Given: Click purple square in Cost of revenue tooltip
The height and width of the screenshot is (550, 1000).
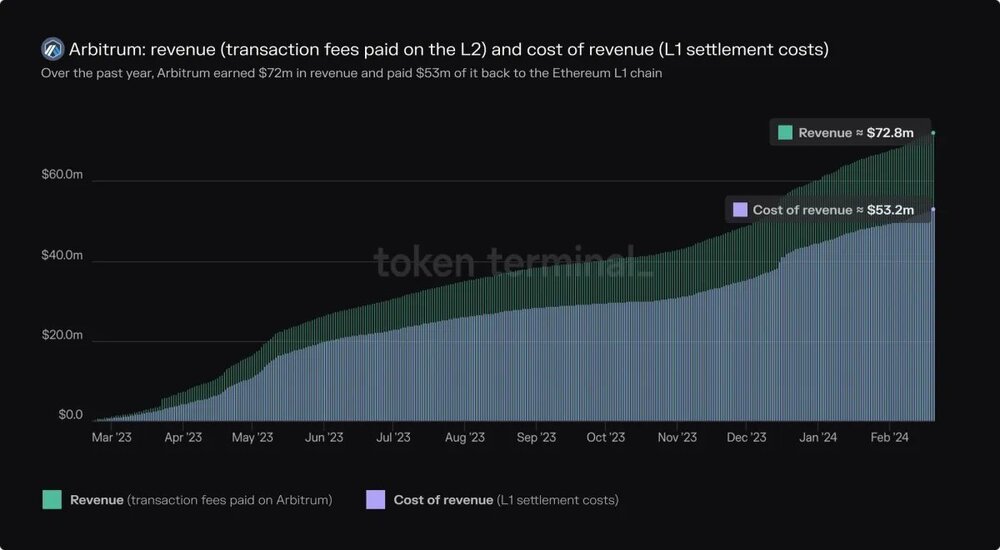Looking at the screenshot, I should pyautogui.click(x=740, y=210).
